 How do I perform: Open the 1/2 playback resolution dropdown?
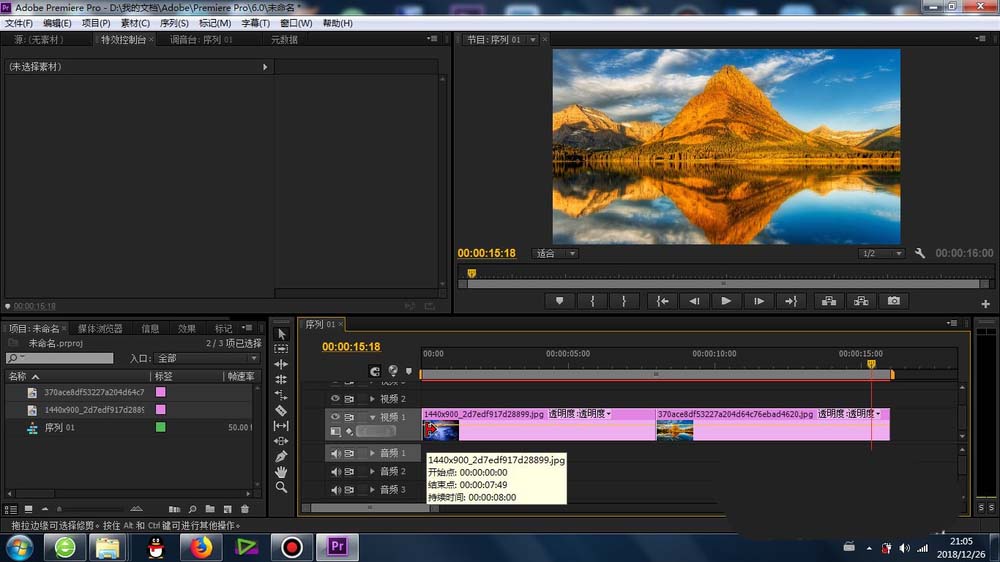click(881, 253)
